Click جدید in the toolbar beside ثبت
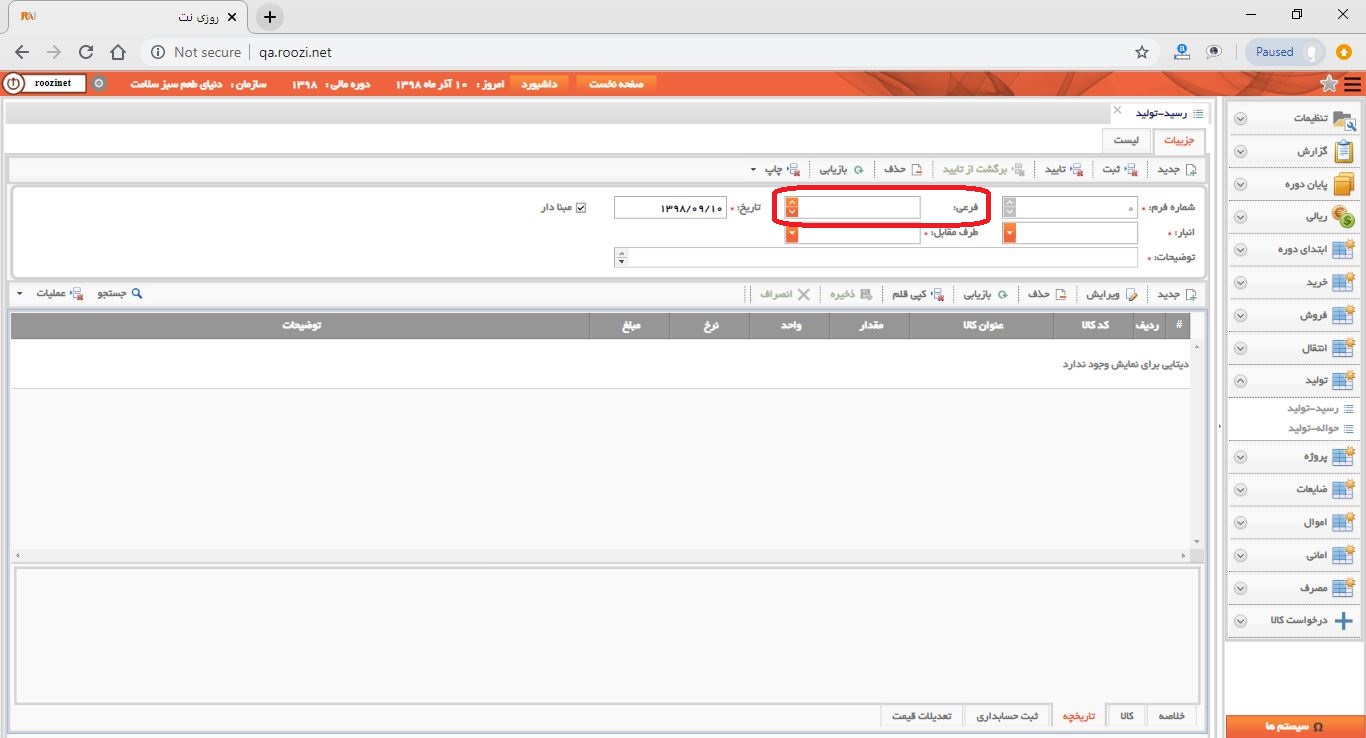The width and height of the screenshot is (1366, 738). point(1176,169)
